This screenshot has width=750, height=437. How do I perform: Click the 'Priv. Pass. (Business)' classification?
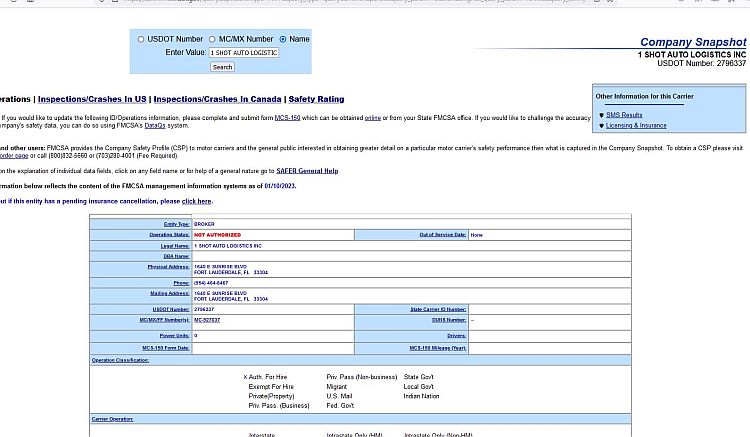(279, 405)
